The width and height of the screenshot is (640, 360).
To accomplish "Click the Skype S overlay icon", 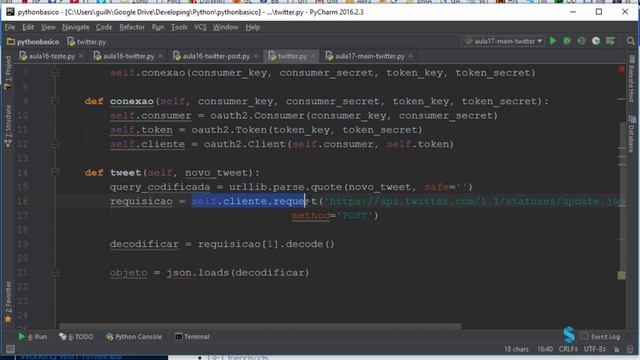I will point(569,335).
